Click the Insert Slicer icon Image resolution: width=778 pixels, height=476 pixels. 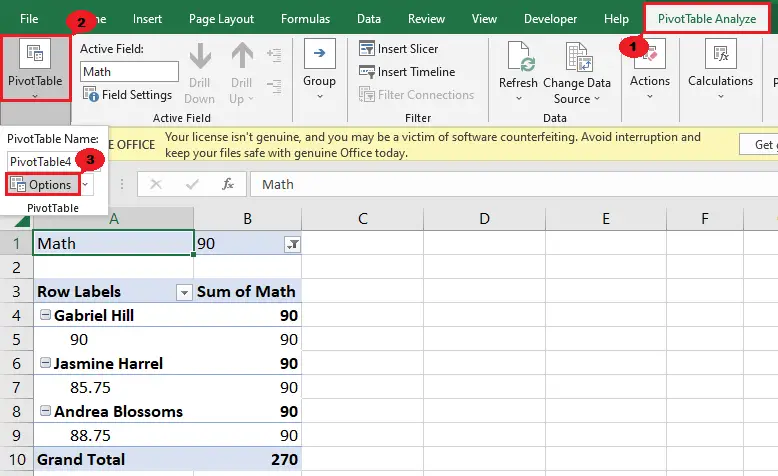pyautogui.click(x=367, y=49)
